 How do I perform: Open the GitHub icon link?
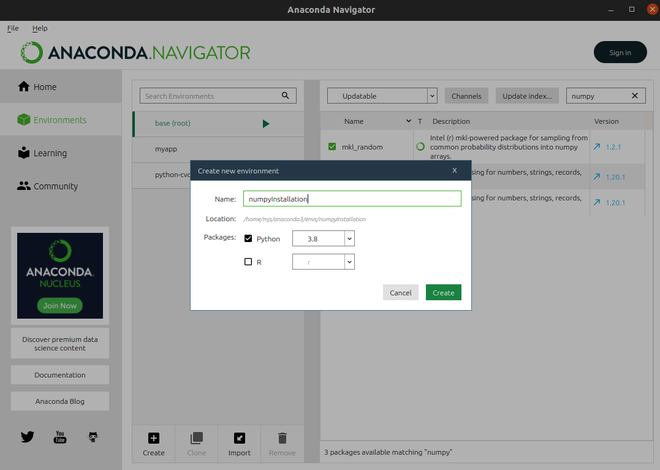pos(93,437)
